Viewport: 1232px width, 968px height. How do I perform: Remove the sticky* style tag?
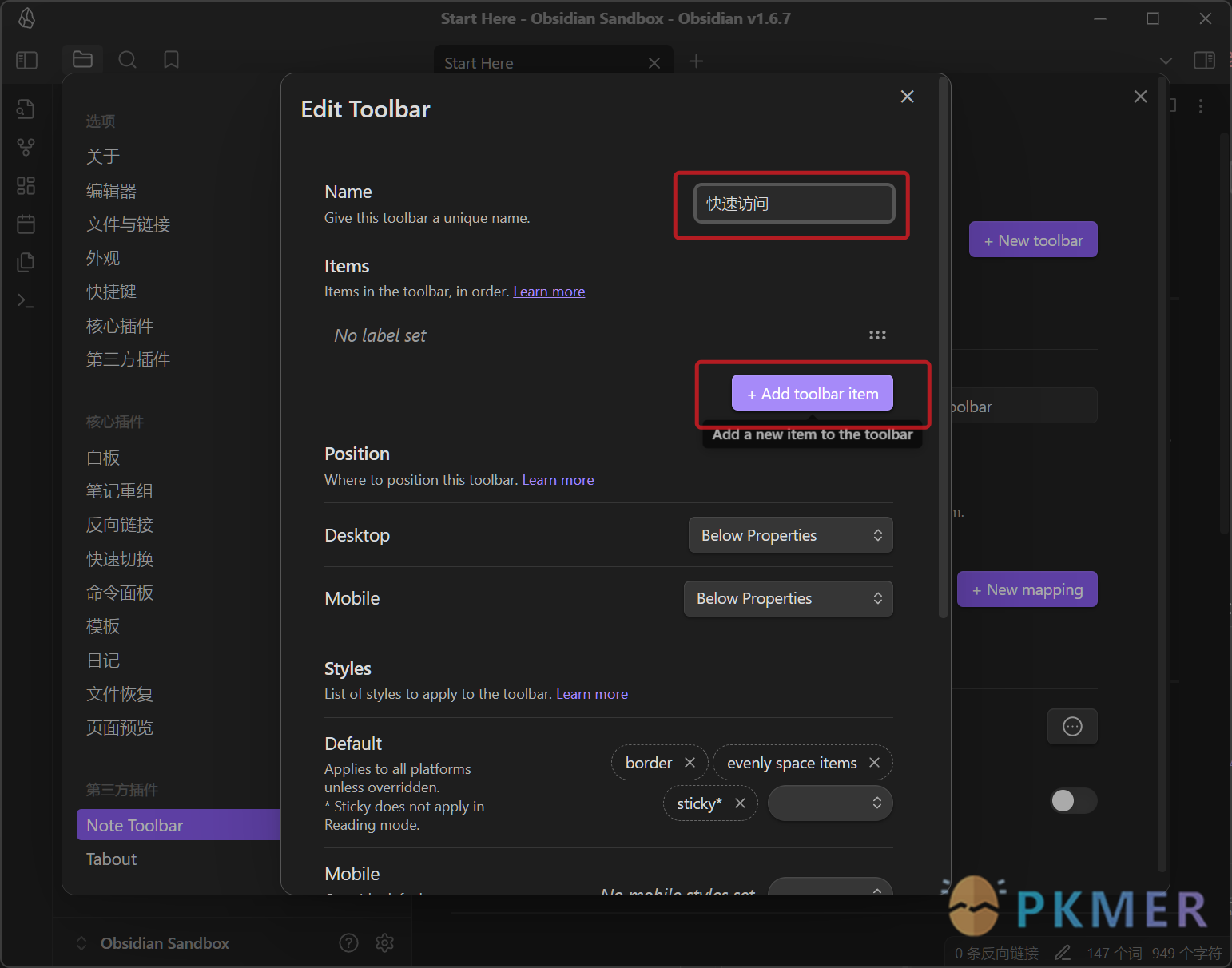(740, 803)
